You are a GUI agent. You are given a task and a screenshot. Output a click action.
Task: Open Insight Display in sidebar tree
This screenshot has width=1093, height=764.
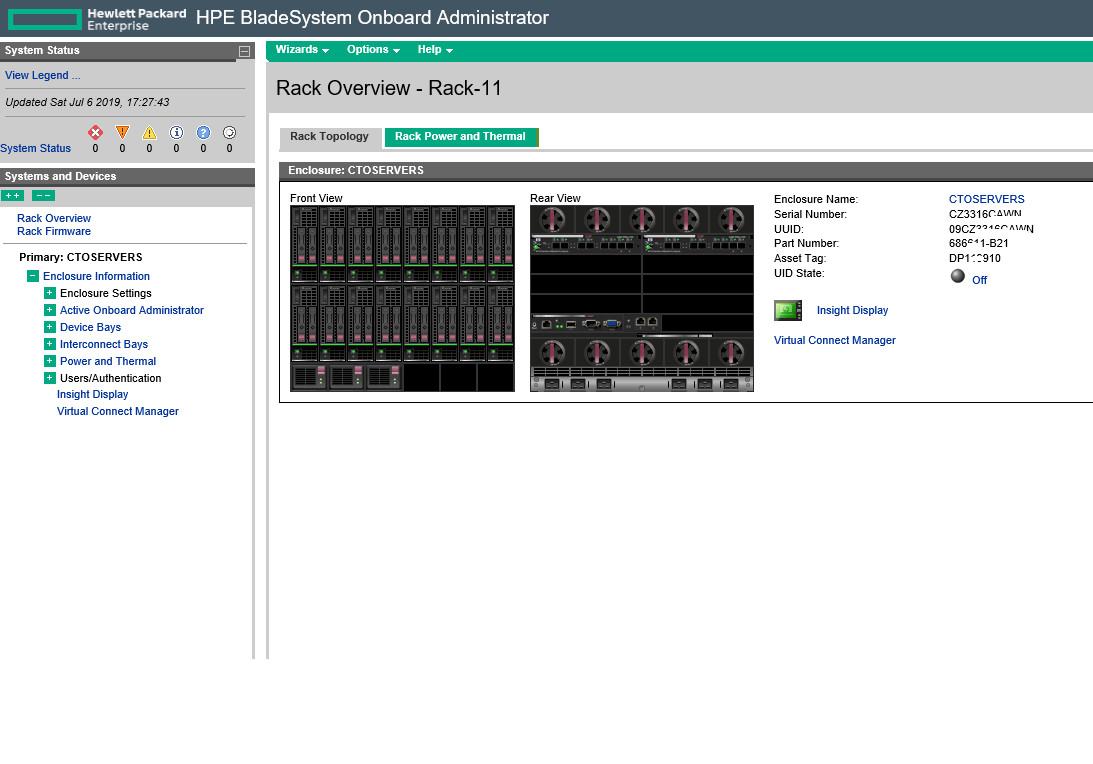click(93, 394)
